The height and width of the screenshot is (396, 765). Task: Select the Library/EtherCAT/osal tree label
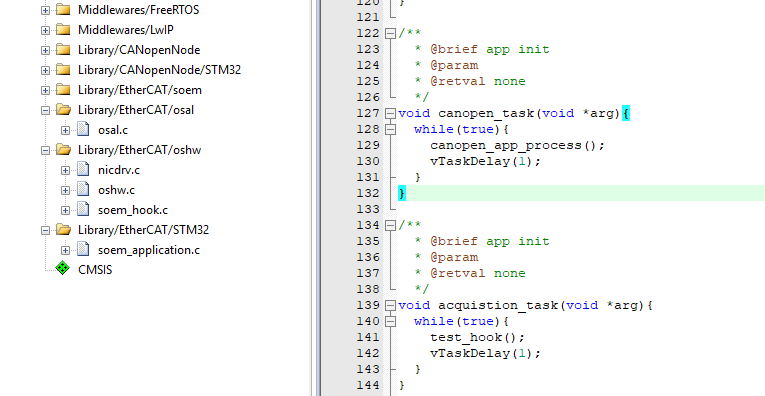coord(136,110)
